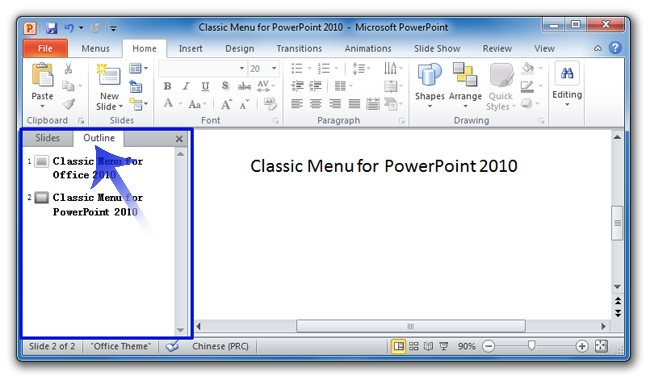Open the Menus tab
Screen dimensions: 650x376
click(95, 49)
